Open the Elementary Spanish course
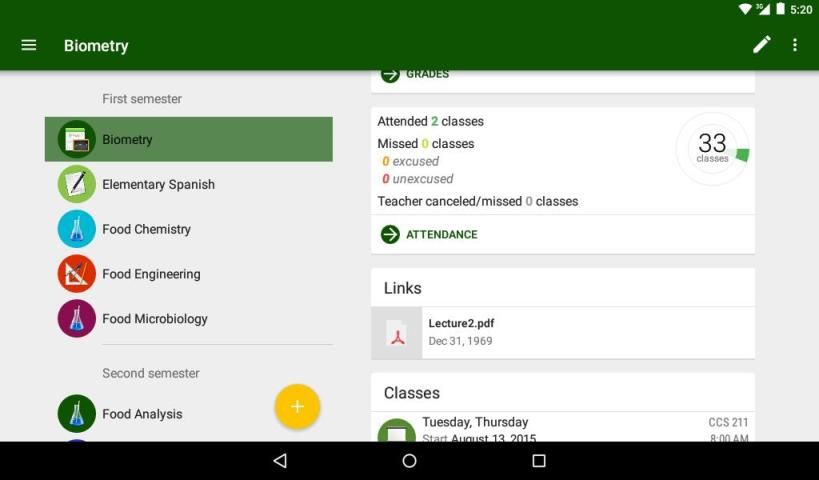The height and width of the screenshot is (480, 819). click(158, 185)
